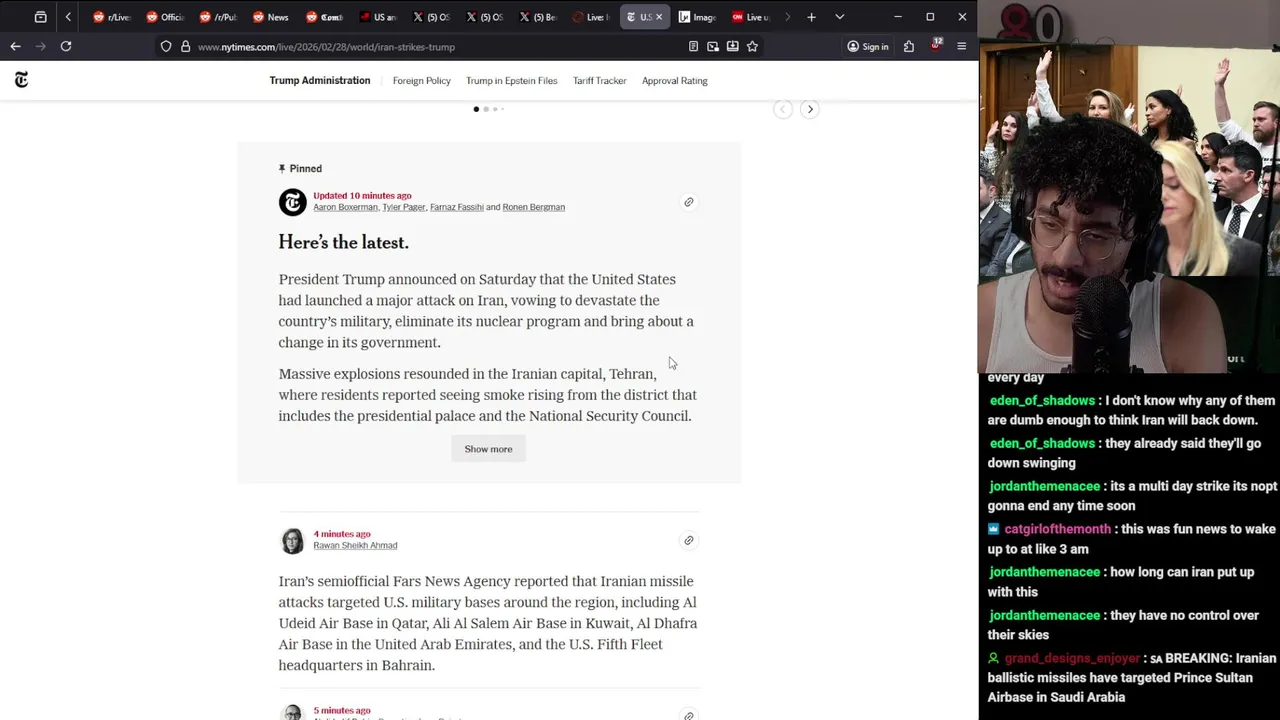Click the save page download icon in address bar
Image resolution: width=1280 pixels, height=720 pixels.
pyautogui.click(x=732, y=46)
